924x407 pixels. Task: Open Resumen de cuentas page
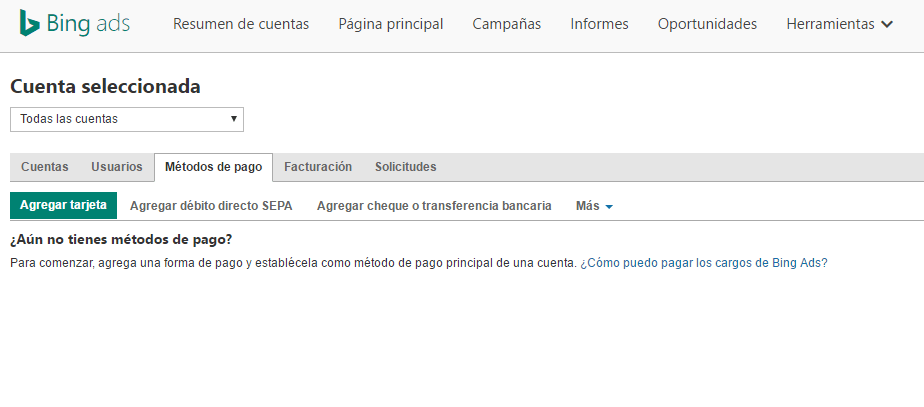click(241, 24)
